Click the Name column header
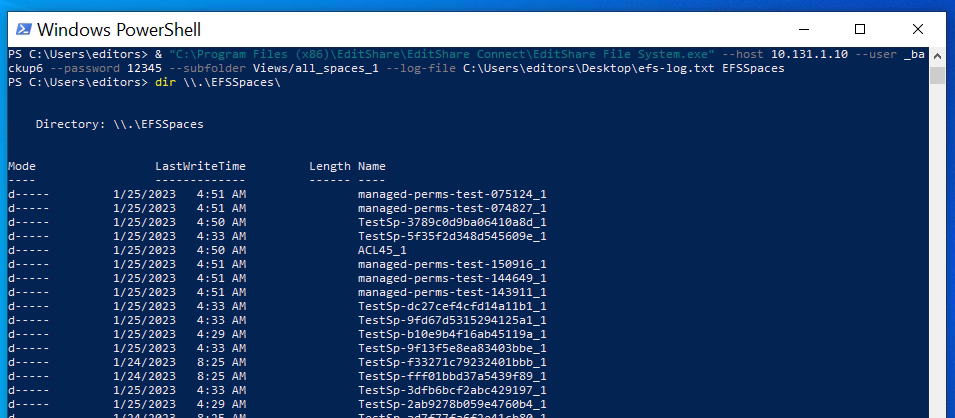This screenshot has width=955, height=418. coord(372,166)
